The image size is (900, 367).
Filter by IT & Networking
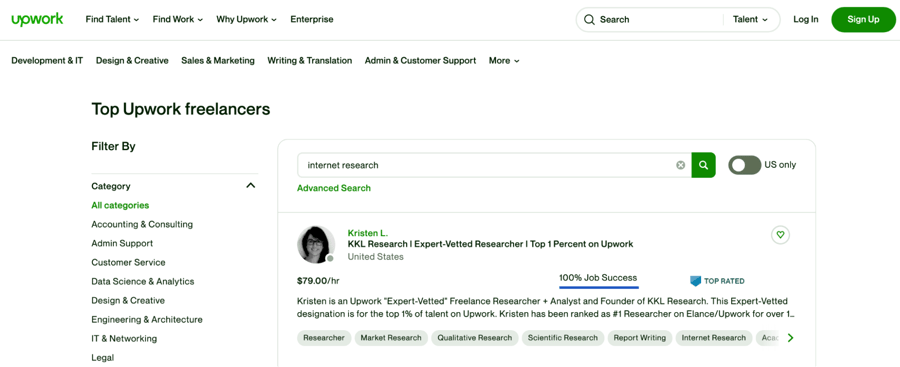click(x=124, y=338)
